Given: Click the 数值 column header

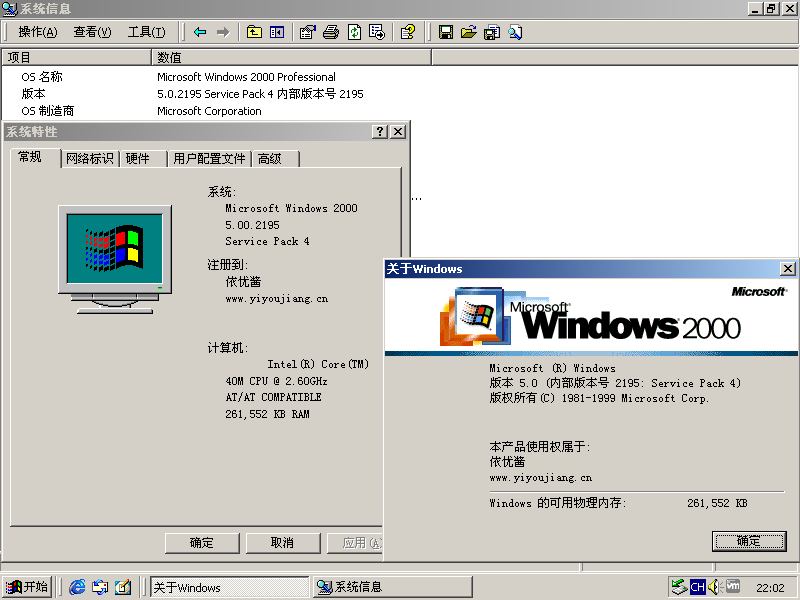Looking at the screenshot, I should pyautogui.click(x=292, y=57).
